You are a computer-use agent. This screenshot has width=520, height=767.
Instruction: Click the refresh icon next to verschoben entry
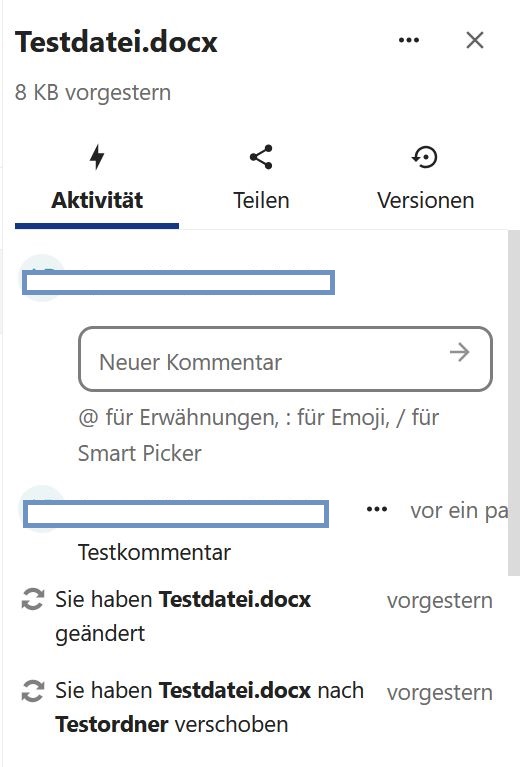coord(33,690)
